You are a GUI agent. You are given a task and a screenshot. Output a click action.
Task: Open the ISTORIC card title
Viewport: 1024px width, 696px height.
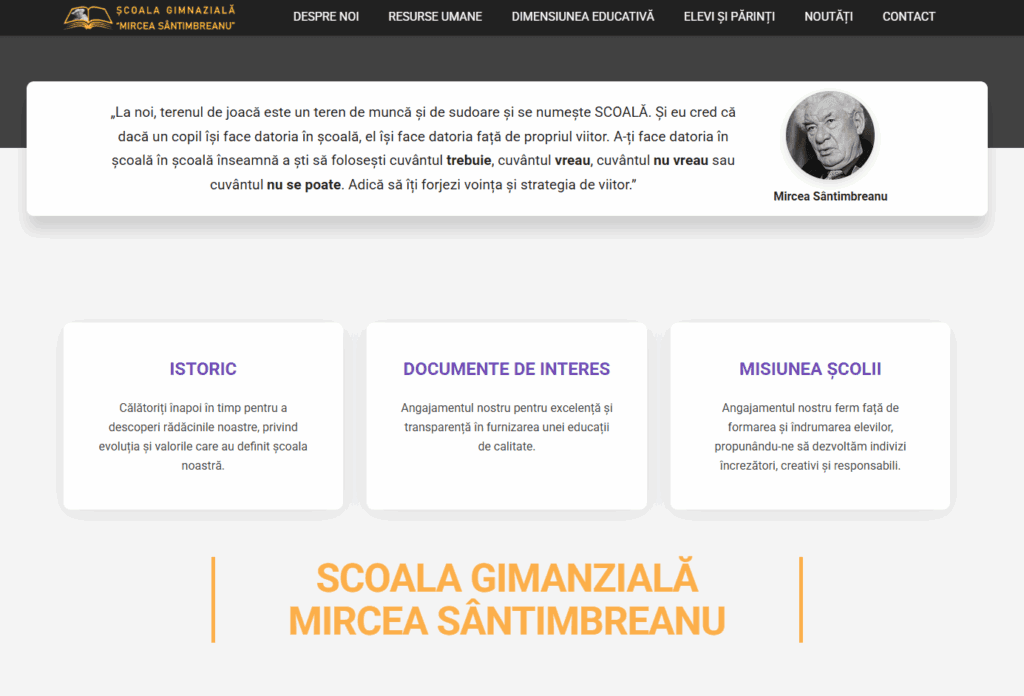point(203,369)
